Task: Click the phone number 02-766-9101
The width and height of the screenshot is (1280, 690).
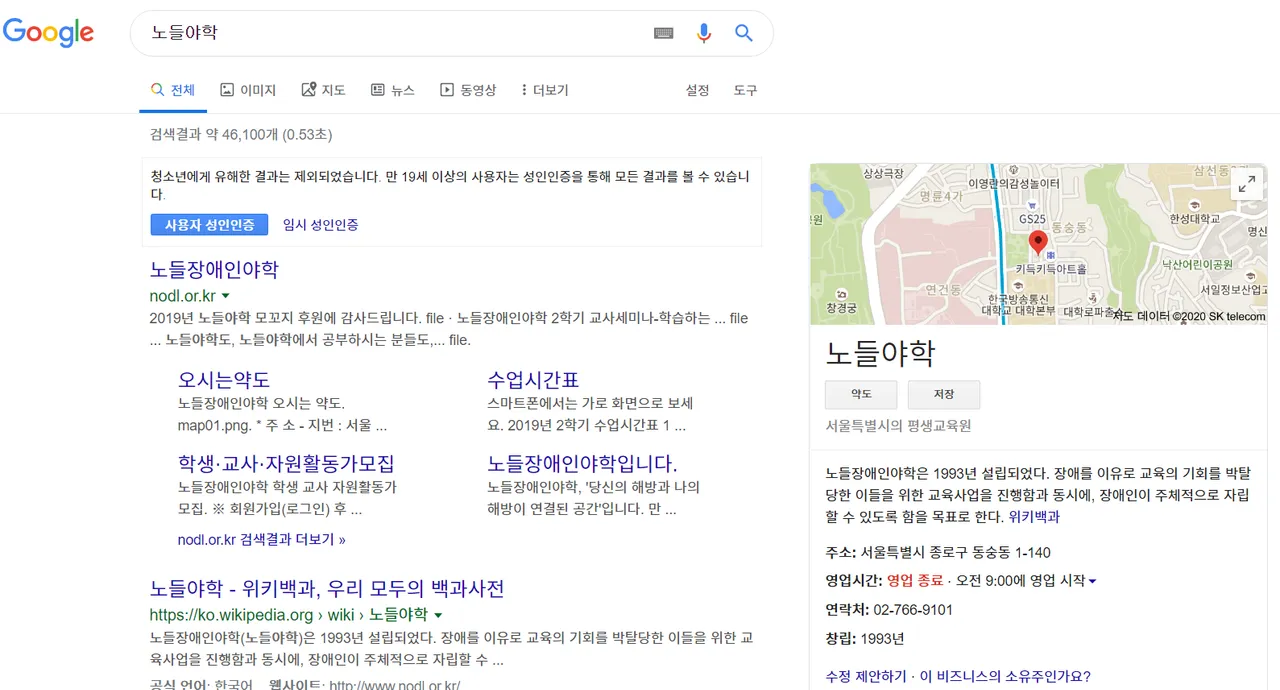Action: pos(913,610)
